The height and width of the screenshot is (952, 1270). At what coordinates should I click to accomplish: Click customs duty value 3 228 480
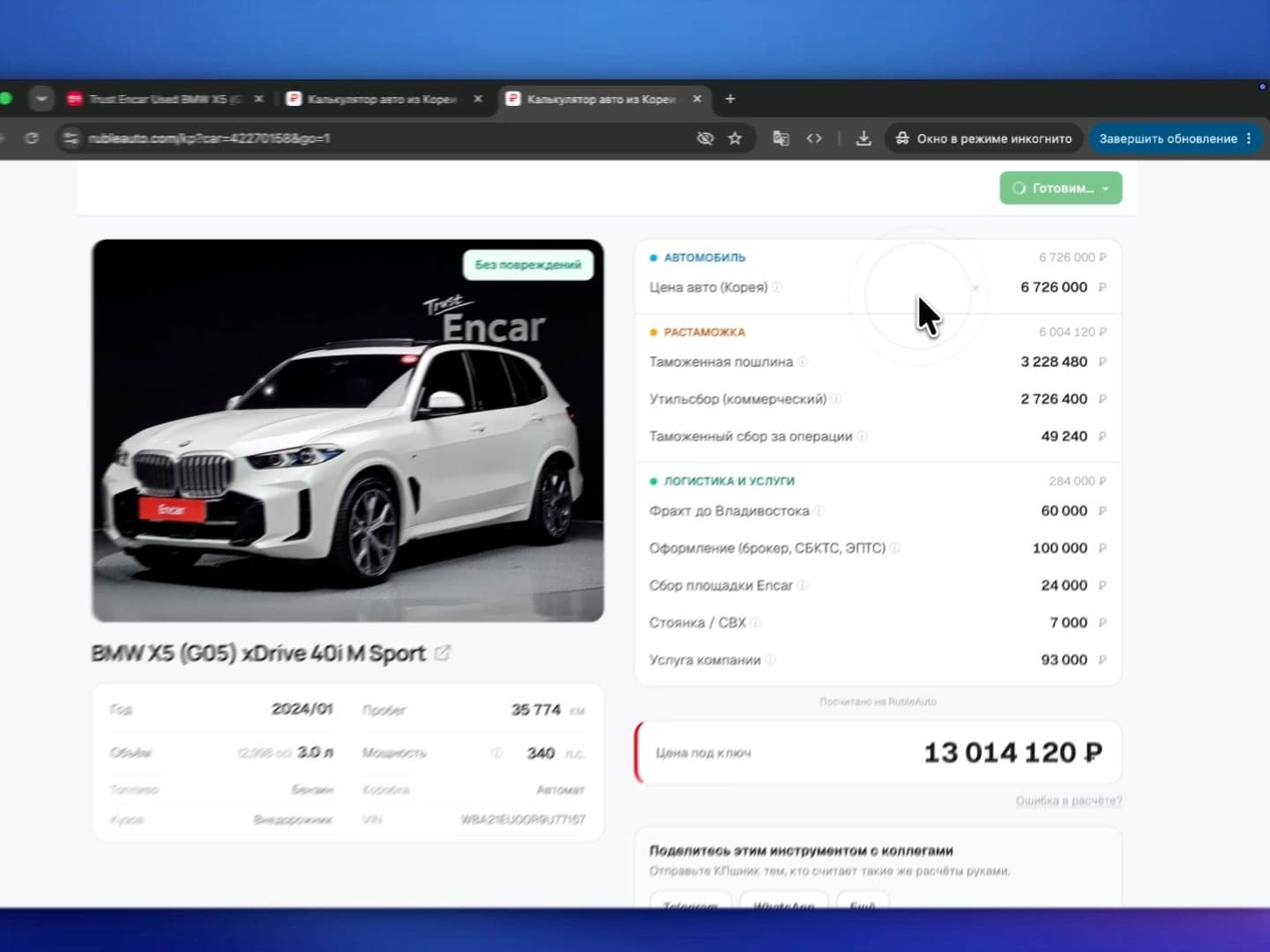(1054, 361)
